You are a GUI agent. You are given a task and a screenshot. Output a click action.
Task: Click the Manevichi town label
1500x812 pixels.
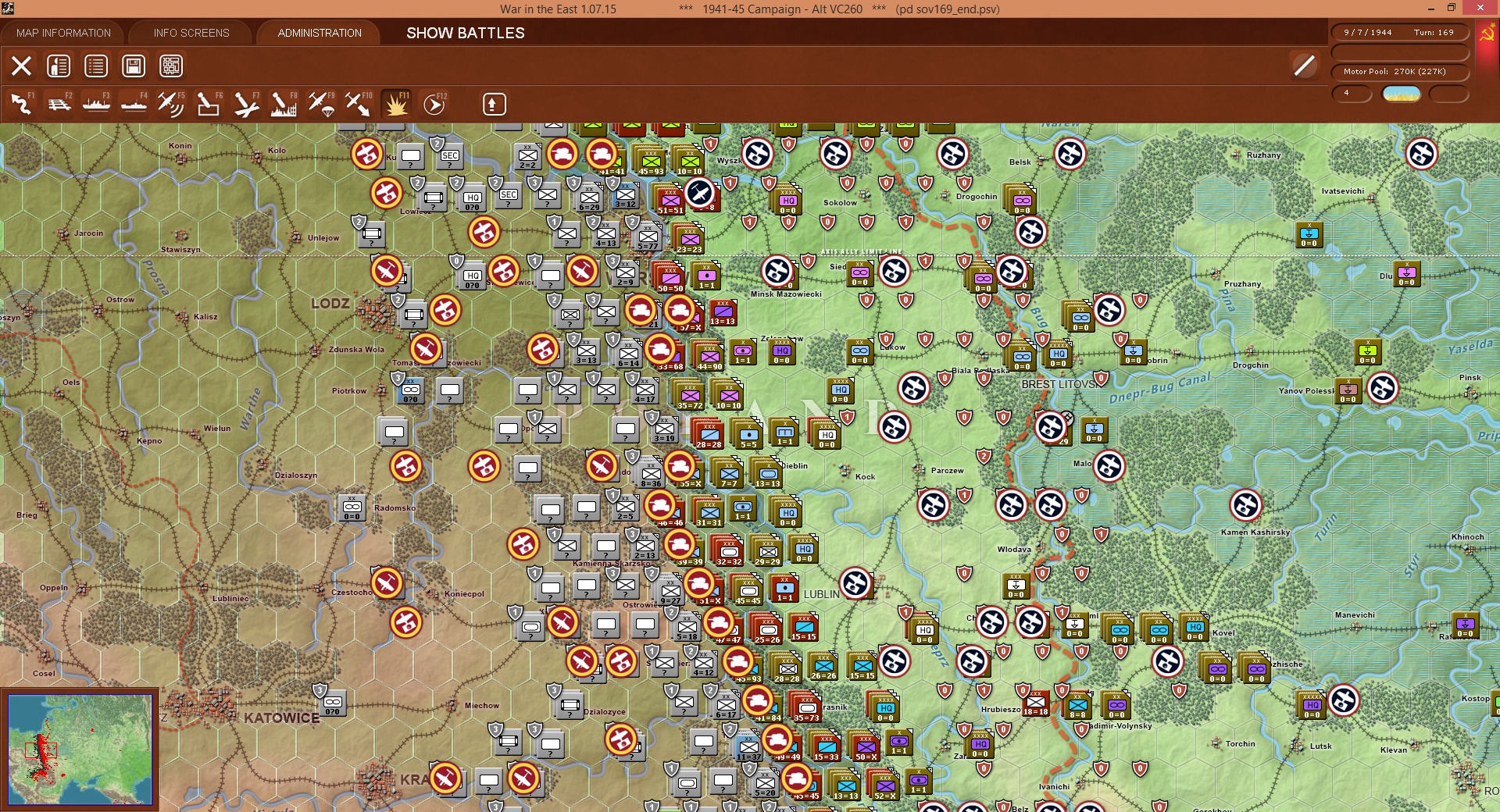[1355, 615]
